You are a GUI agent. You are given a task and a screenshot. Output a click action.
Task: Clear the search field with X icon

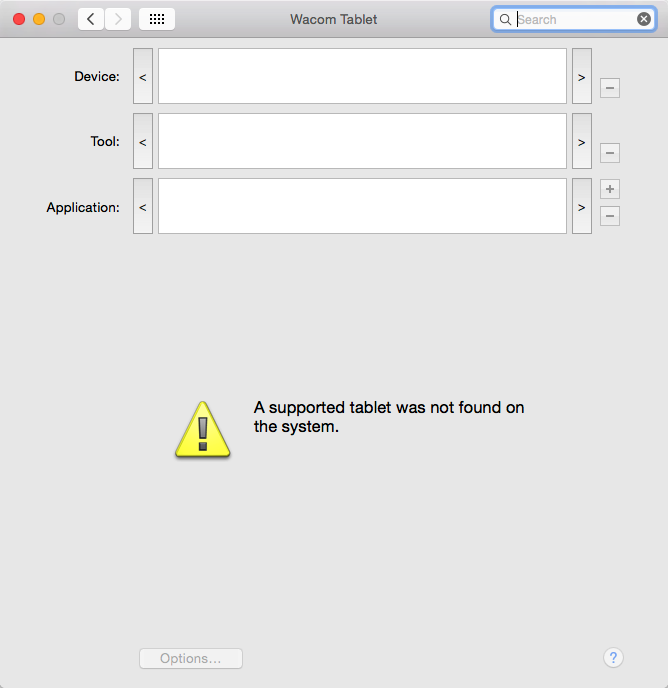tap(643, 19)
